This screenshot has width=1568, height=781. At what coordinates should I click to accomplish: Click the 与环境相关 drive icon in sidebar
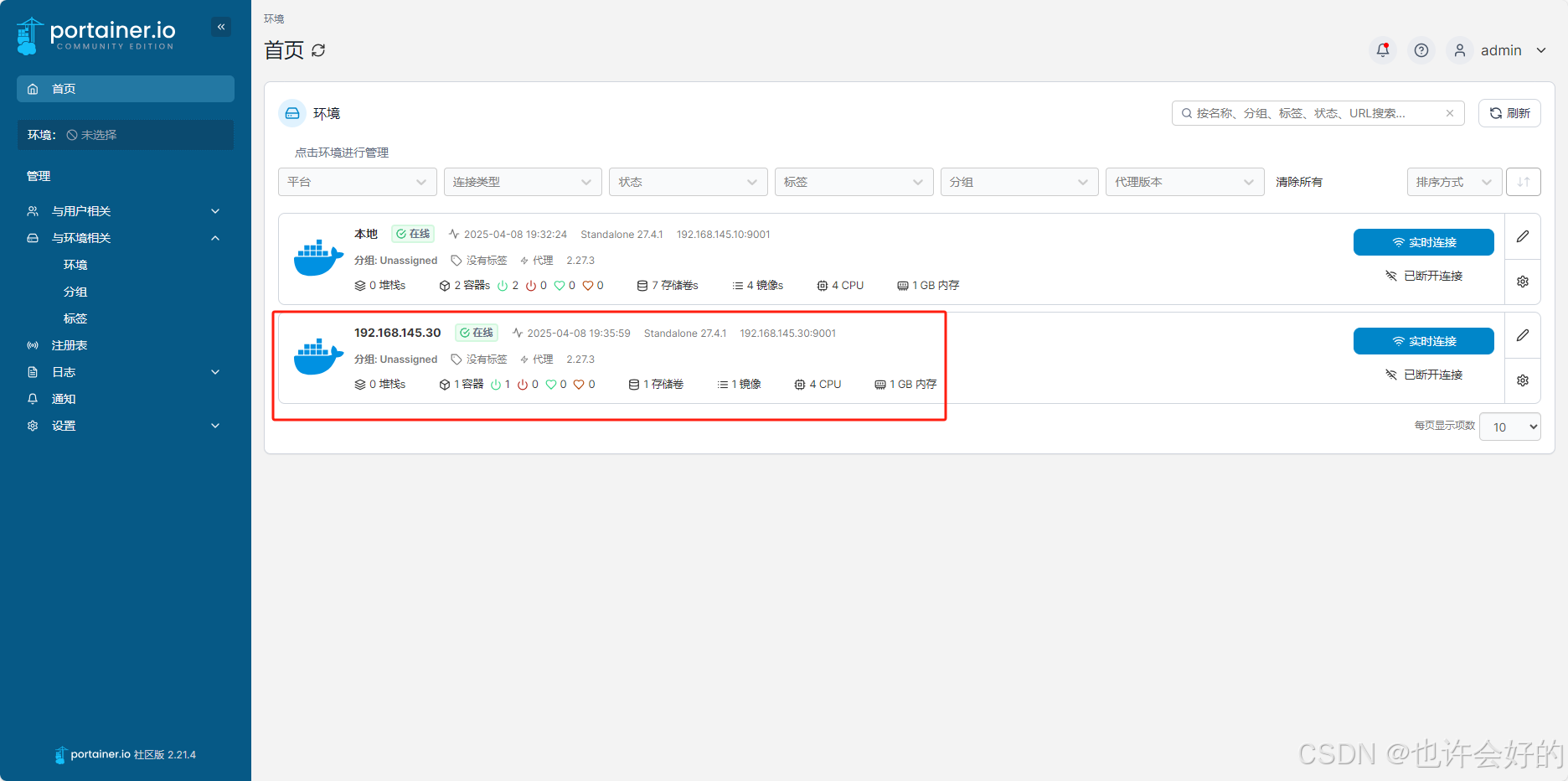(33, 238)
